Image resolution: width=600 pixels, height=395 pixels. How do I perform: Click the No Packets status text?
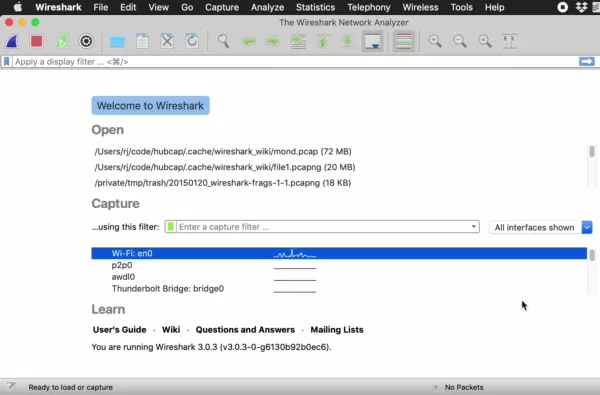coord(464,387)
